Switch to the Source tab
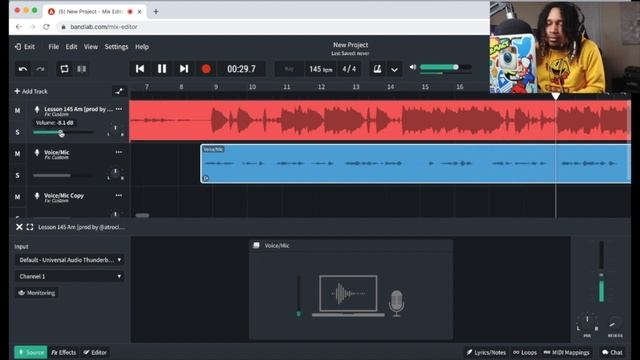Viewport: 640px width, 360px height. tap(31, 352)
